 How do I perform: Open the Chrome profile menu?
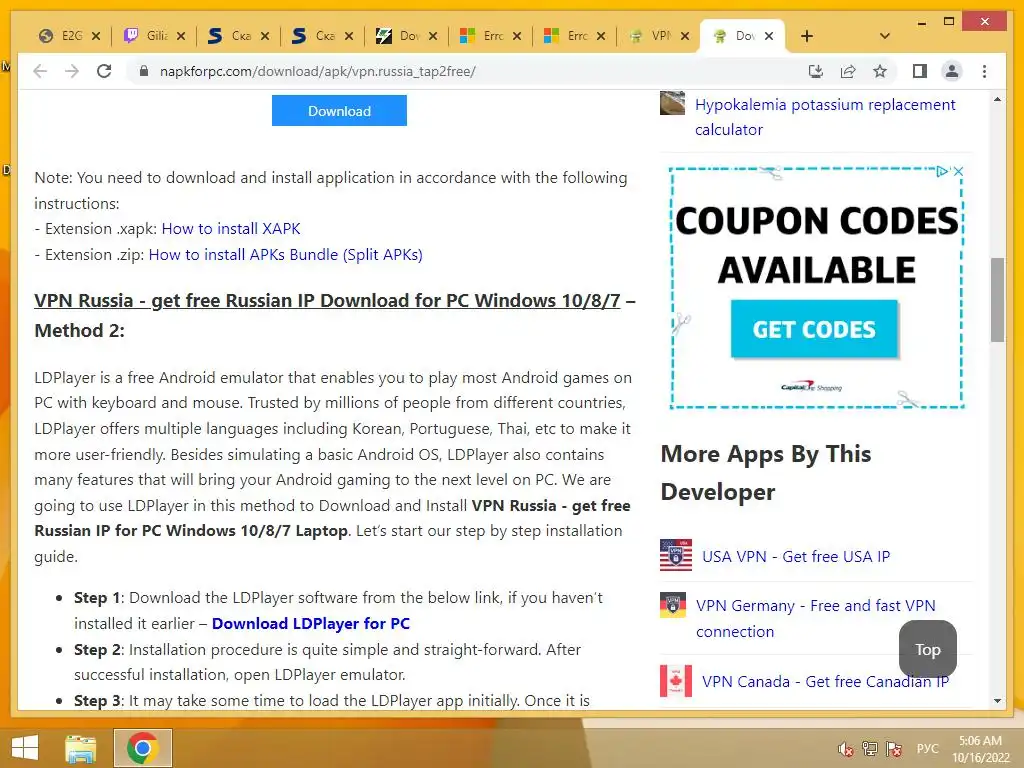[x=952, y=71]
